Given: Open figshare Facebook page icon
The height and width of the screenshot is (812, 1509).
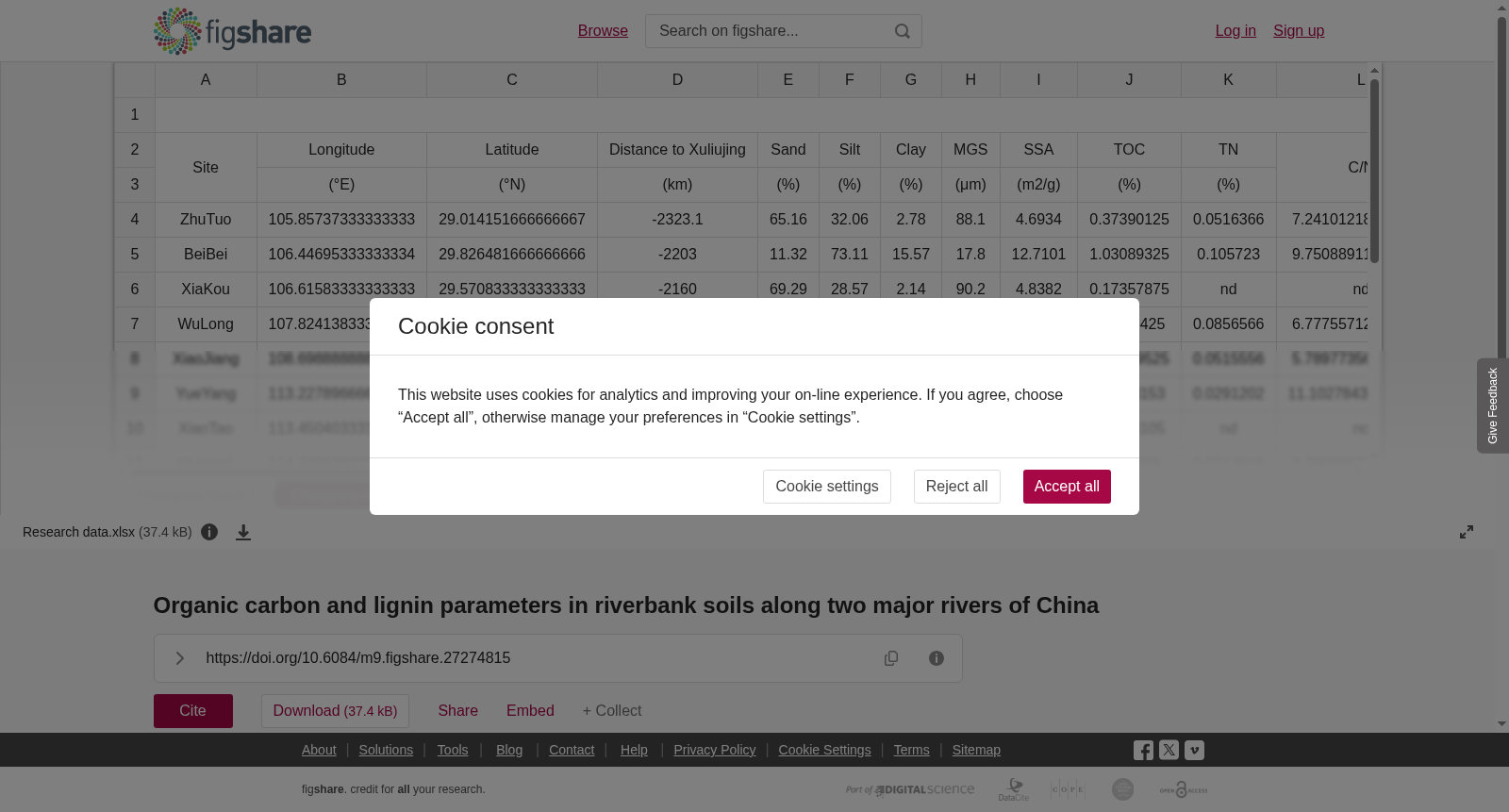Looking at the screenshot, I should point(1143,751).
